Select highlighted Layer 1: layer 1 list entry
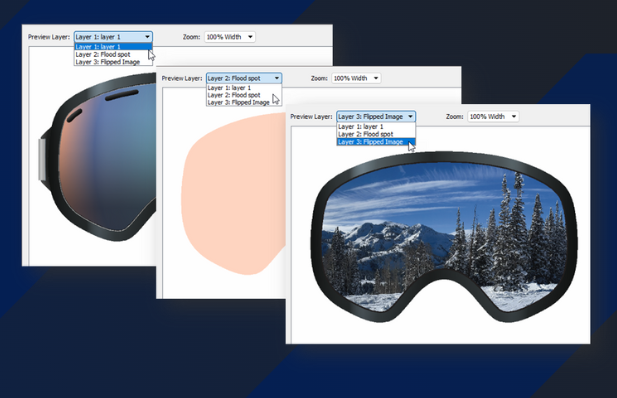This screenshot has height=398, width=617. point(113,47)
